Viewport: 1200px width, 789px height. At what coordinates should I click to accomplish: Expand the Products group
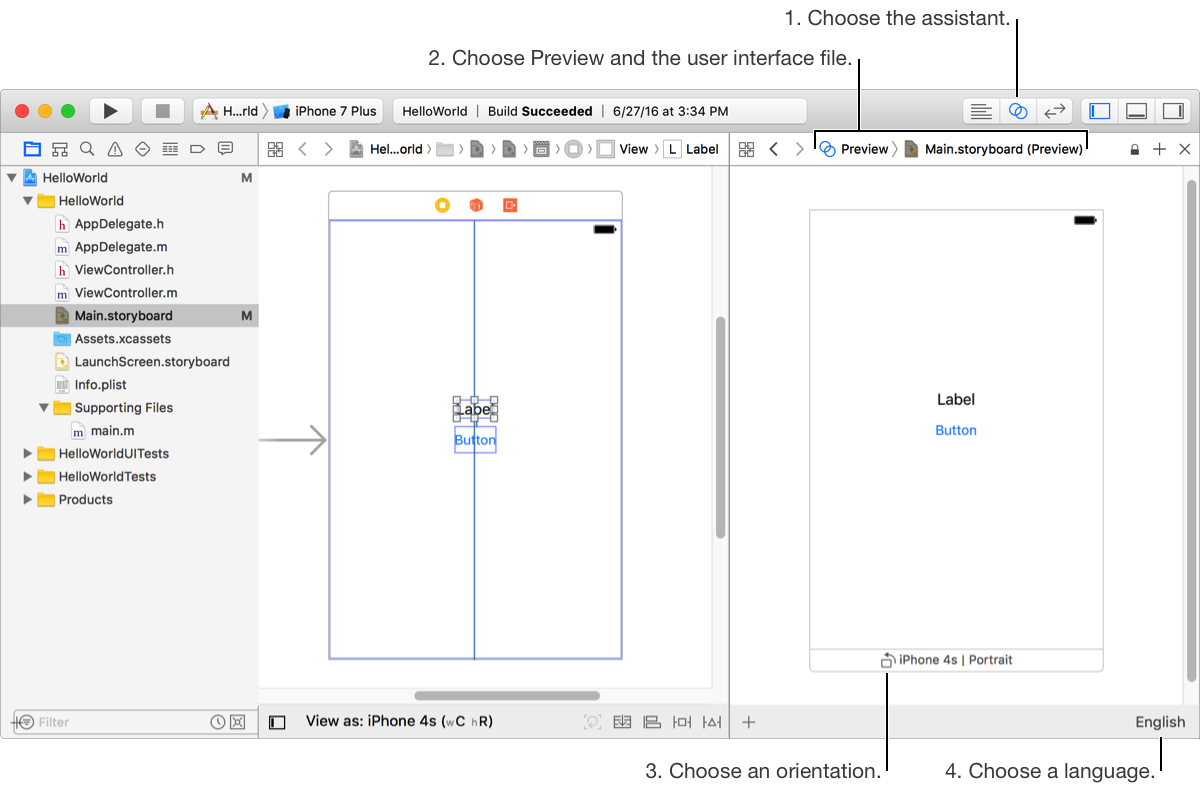click(28, 500)
